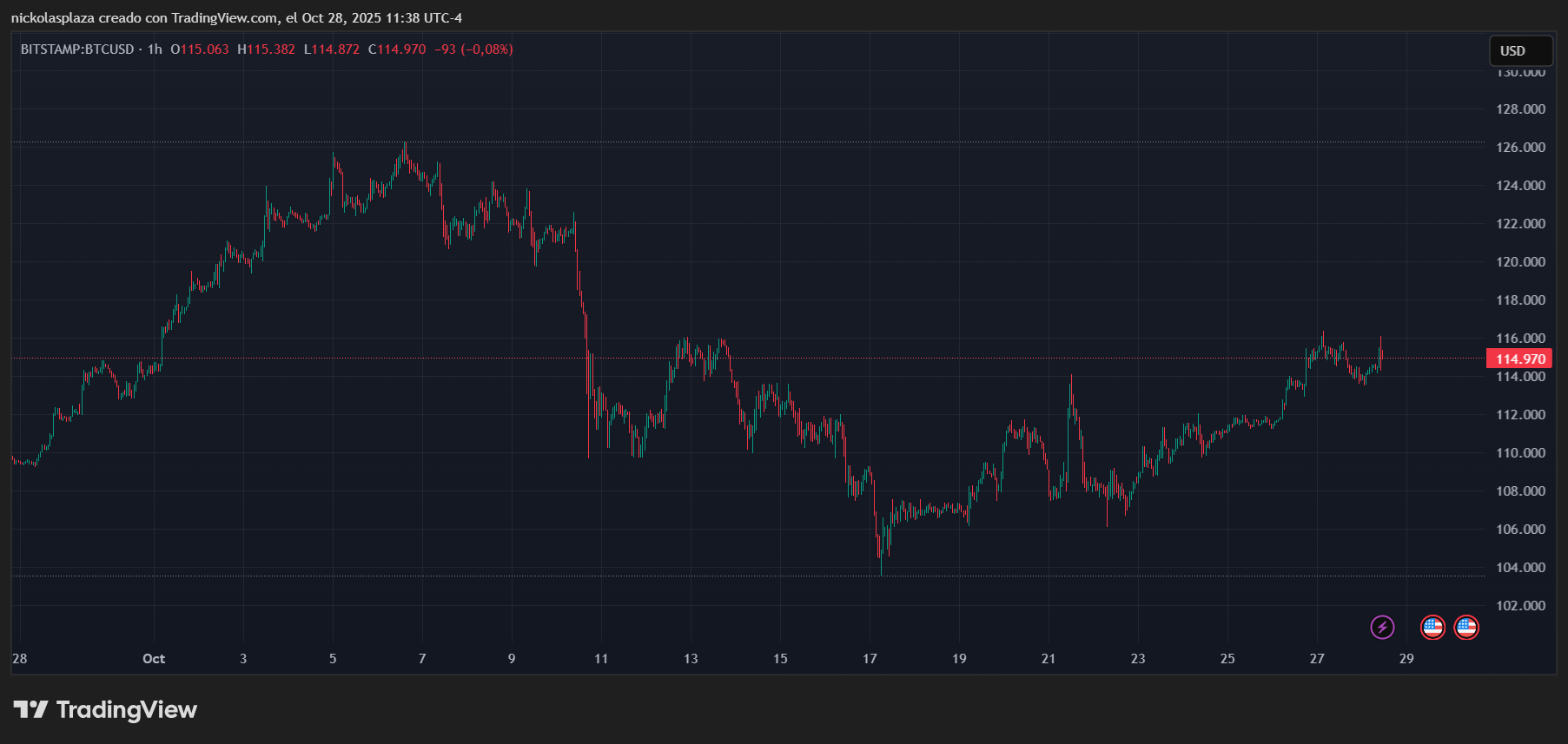Click the rightmost US flag event icon
The width and height of the screenshot is (1568, 744).
coord(1466,627)
